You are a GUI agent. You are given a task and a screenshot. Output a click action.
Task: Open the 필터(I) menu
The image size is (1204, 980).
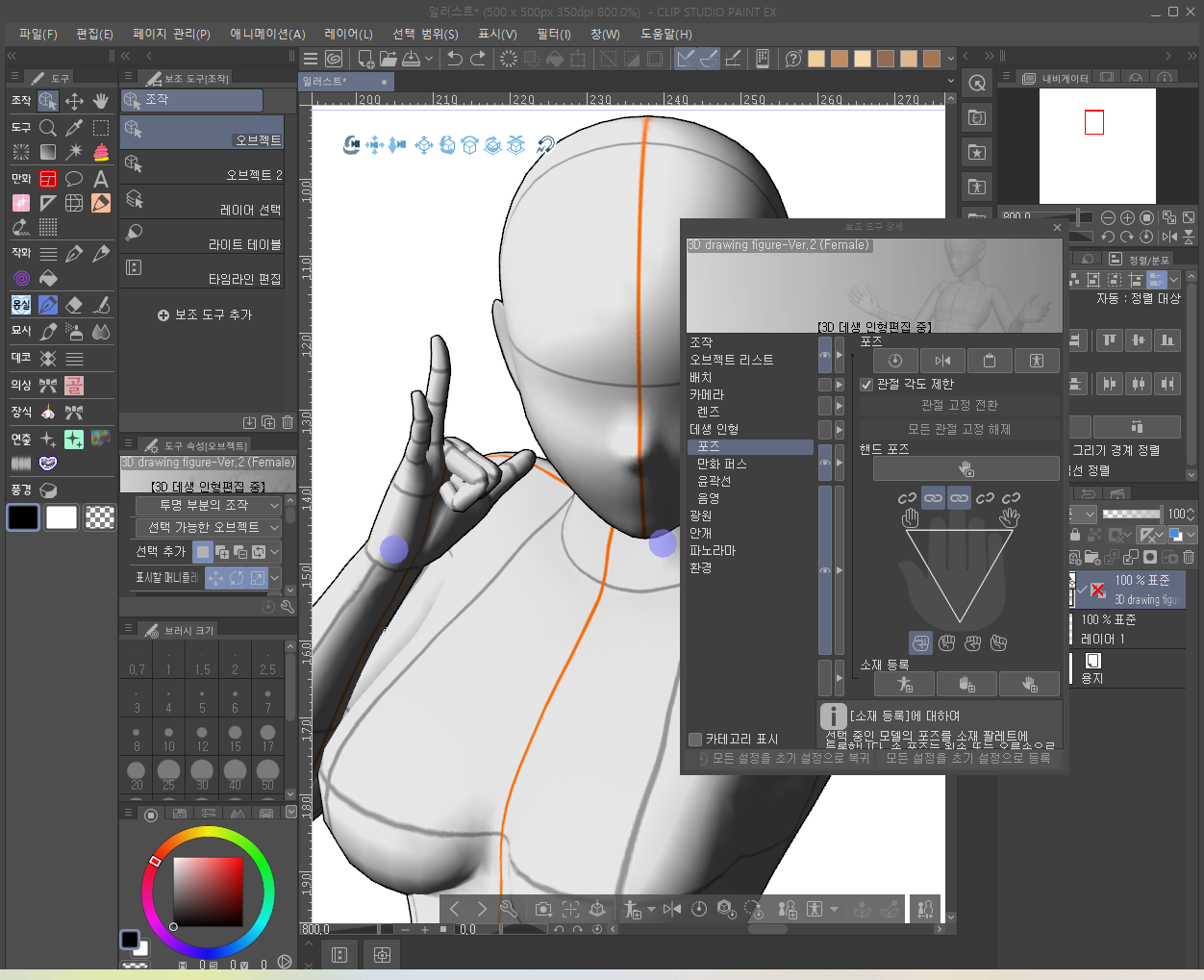point(553,34)
